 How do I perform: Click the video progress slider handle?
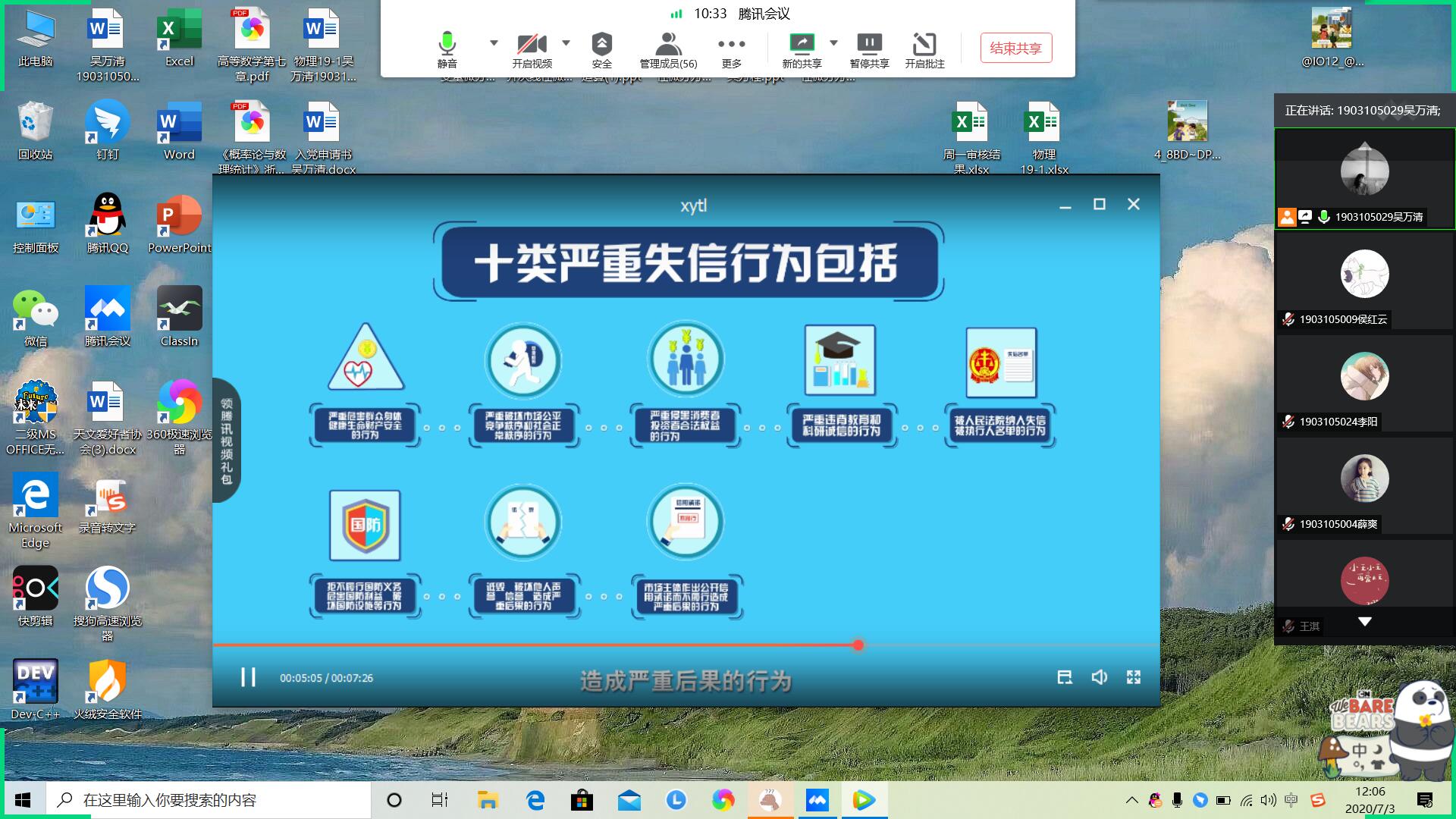[858, 645]
